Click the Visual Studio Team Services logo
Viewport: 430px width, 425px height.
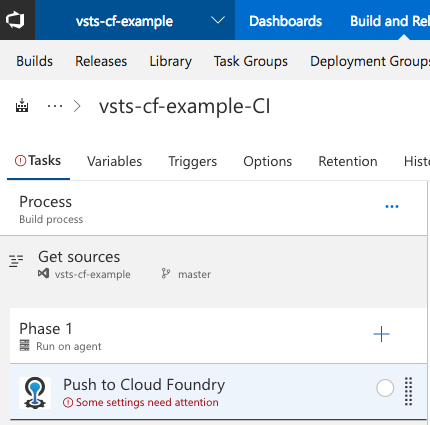click(15, 20)
